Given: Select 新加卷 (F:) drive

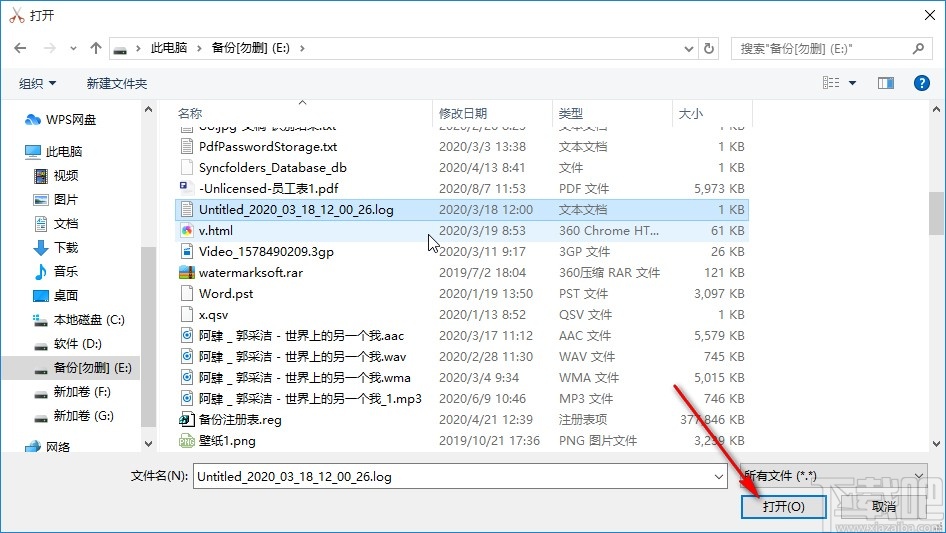Looking at the screenshot, I should 71,392.
